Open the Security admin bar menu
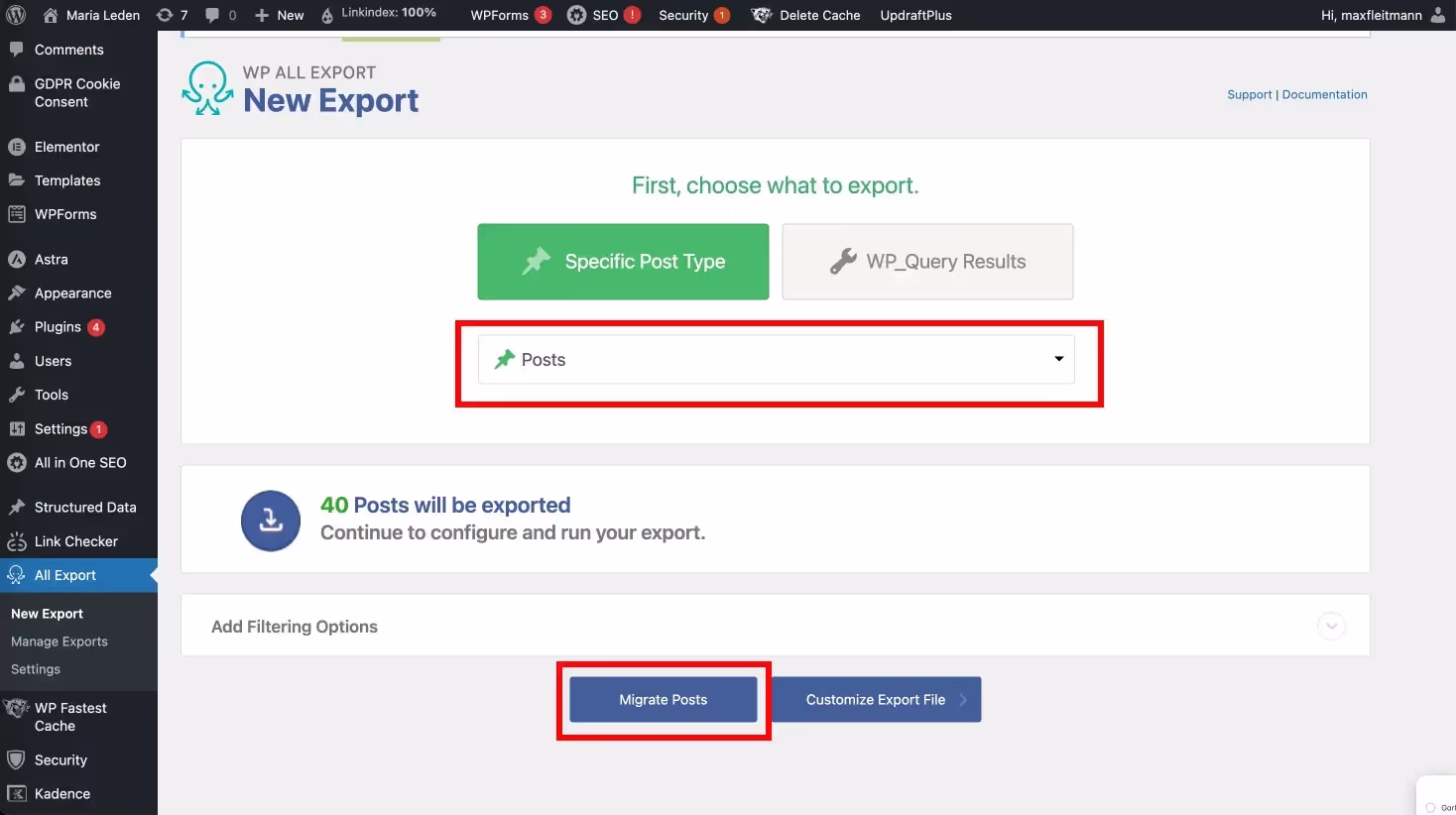 click(x=694, y=15)
